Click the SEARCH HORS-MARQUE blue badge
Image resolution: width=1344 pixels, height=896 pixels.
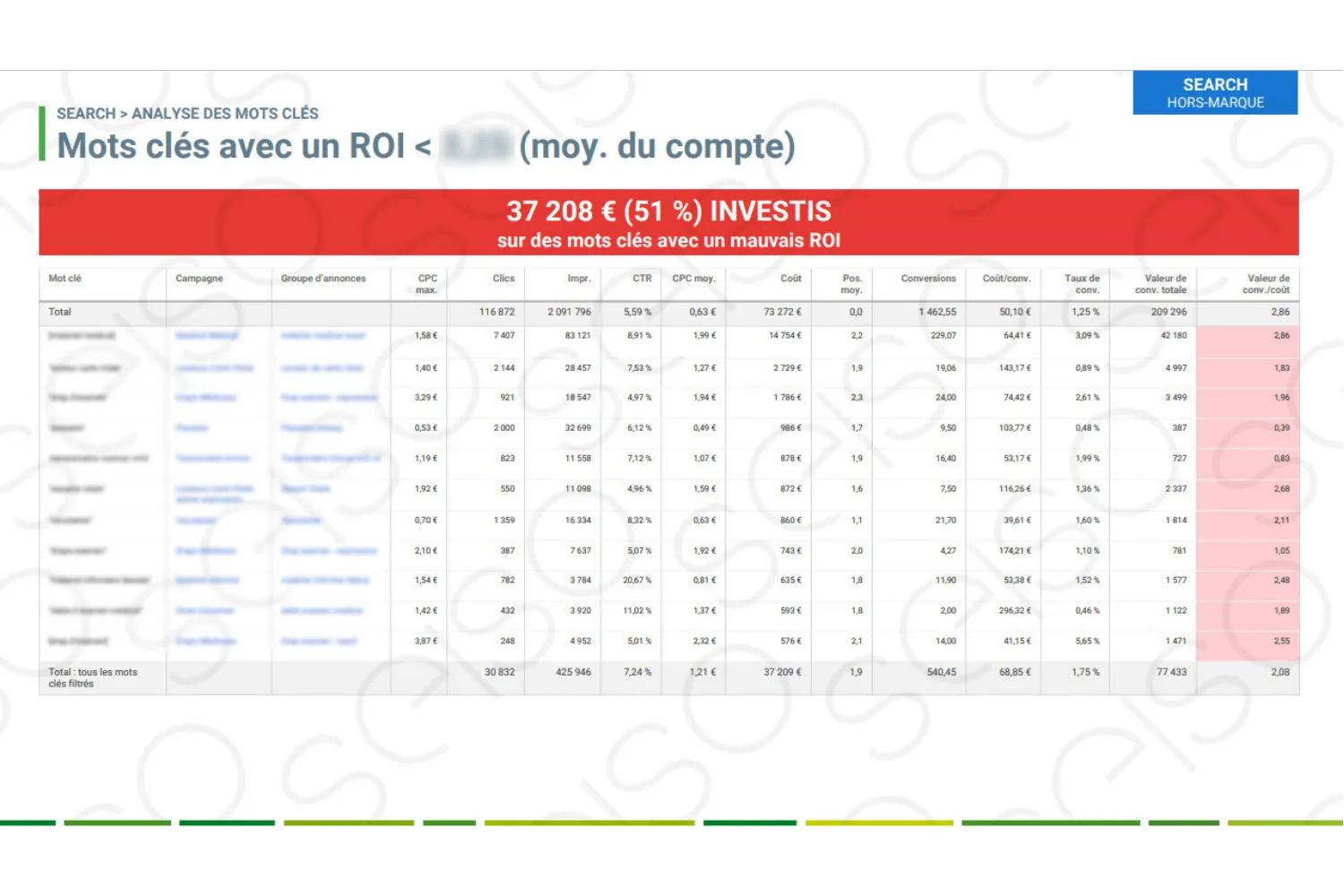(1215, 92)
